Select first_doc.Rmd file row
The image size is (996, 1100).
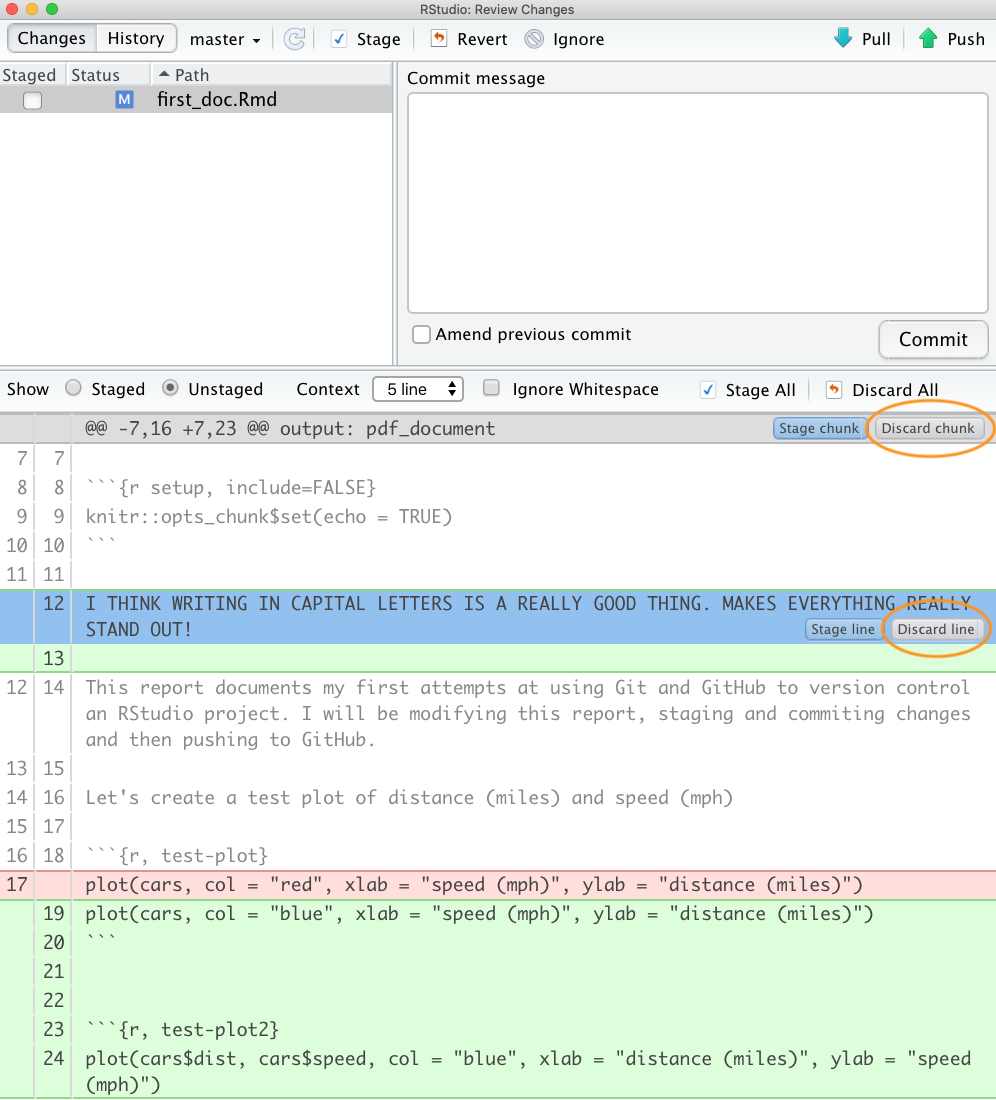196,100
